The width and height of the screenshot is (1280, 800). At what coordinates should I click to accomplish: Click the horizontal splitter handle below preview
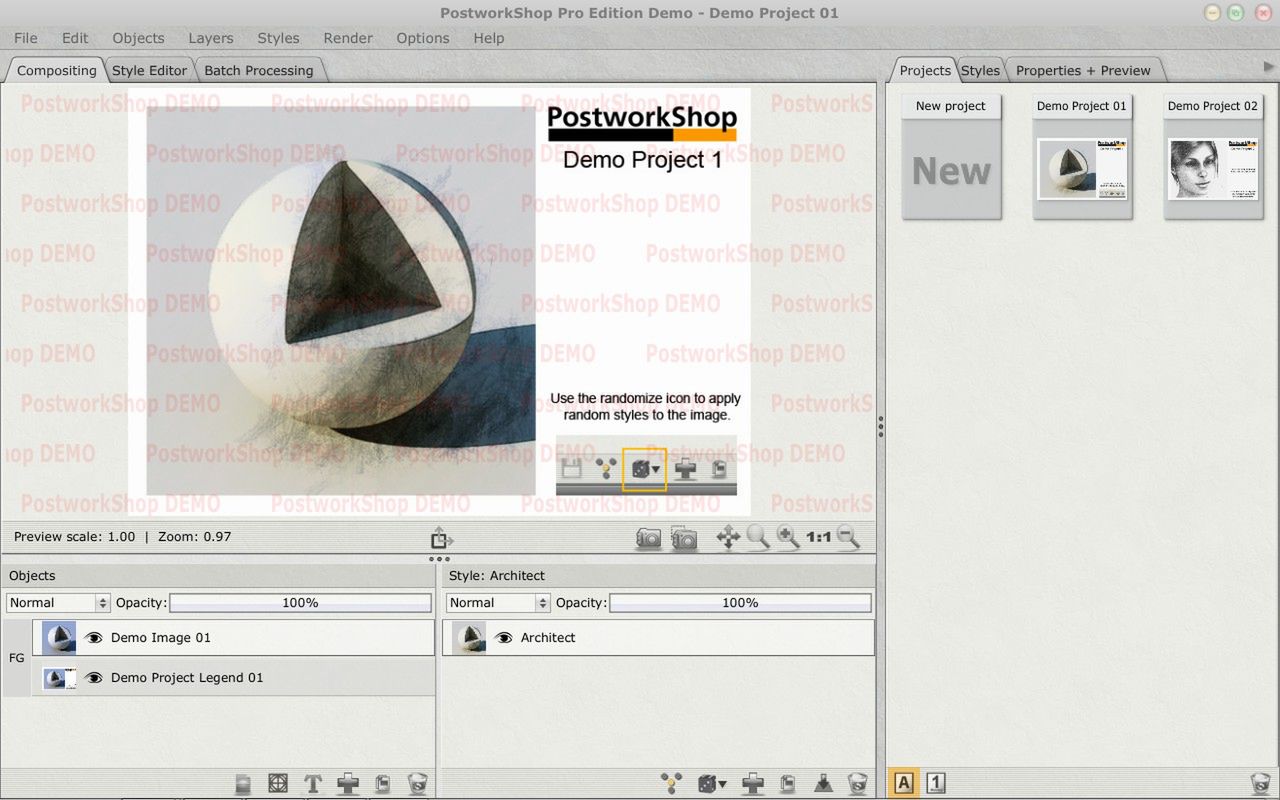coord(439,559)
